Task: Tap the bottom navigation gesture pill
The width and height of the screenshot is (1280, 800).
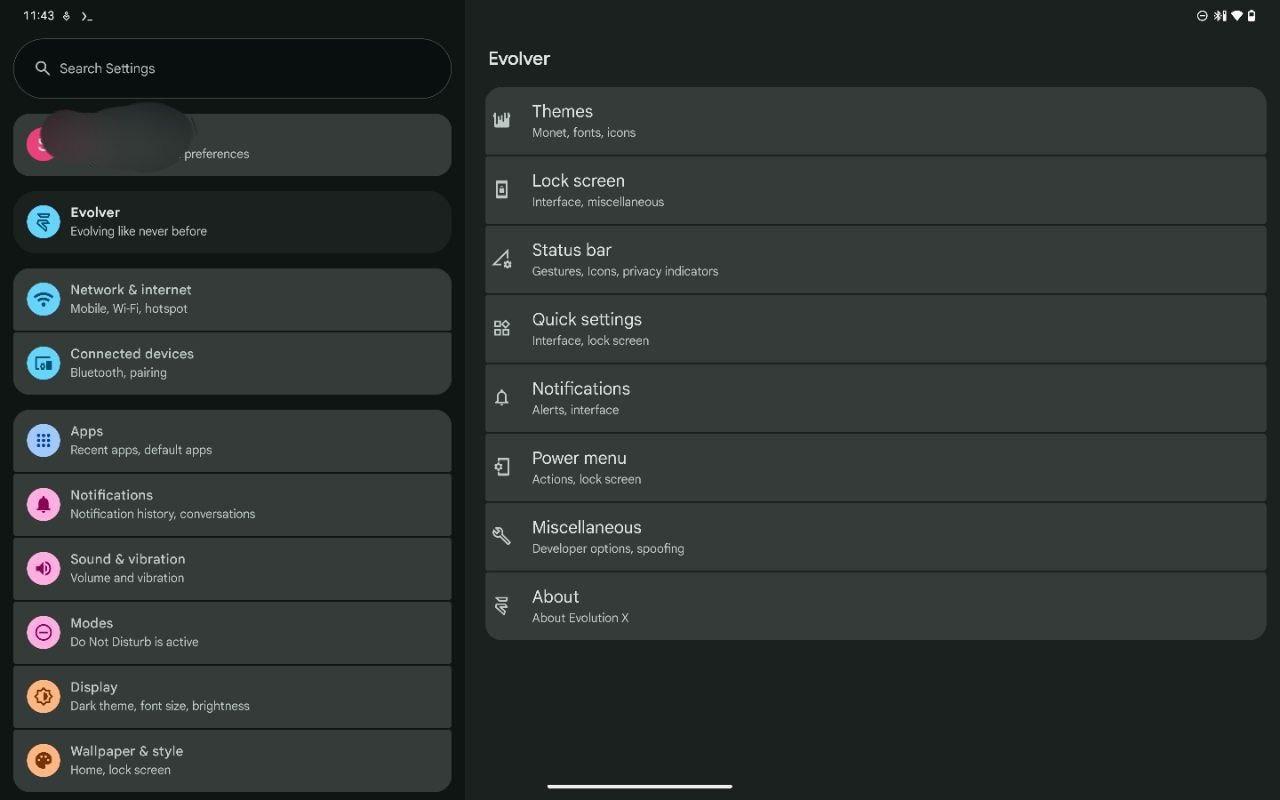Action: click(640, 786)
